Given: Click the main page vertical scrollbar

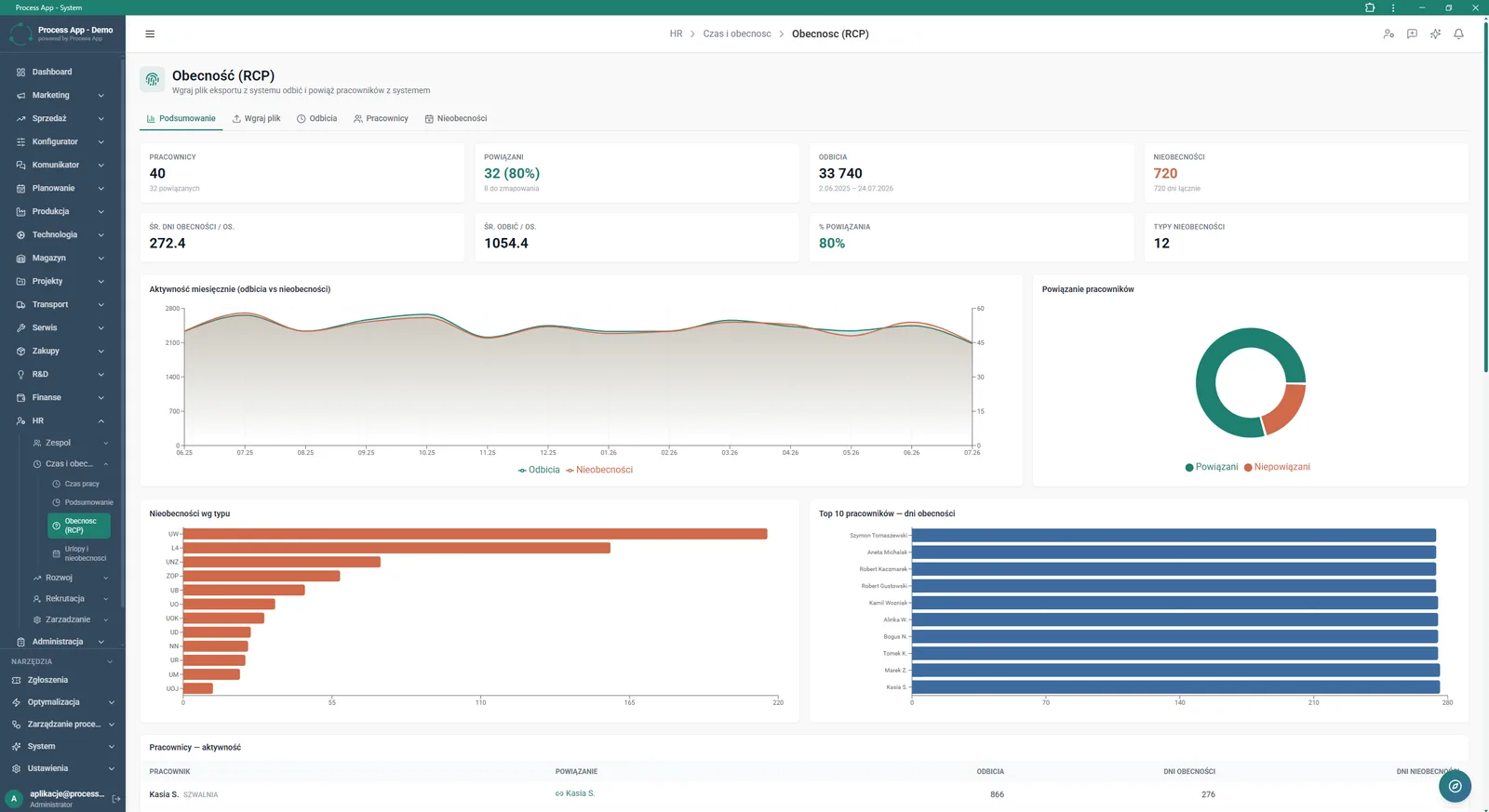Looking at the screenshot, I should tap(1485, 197).
